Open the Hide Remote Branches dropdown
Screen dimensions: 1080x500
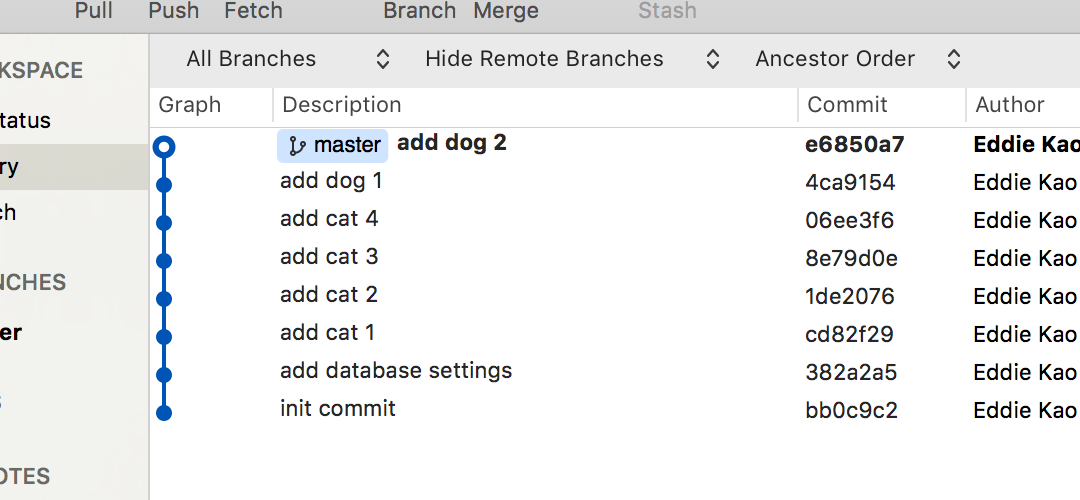(572, 59)
